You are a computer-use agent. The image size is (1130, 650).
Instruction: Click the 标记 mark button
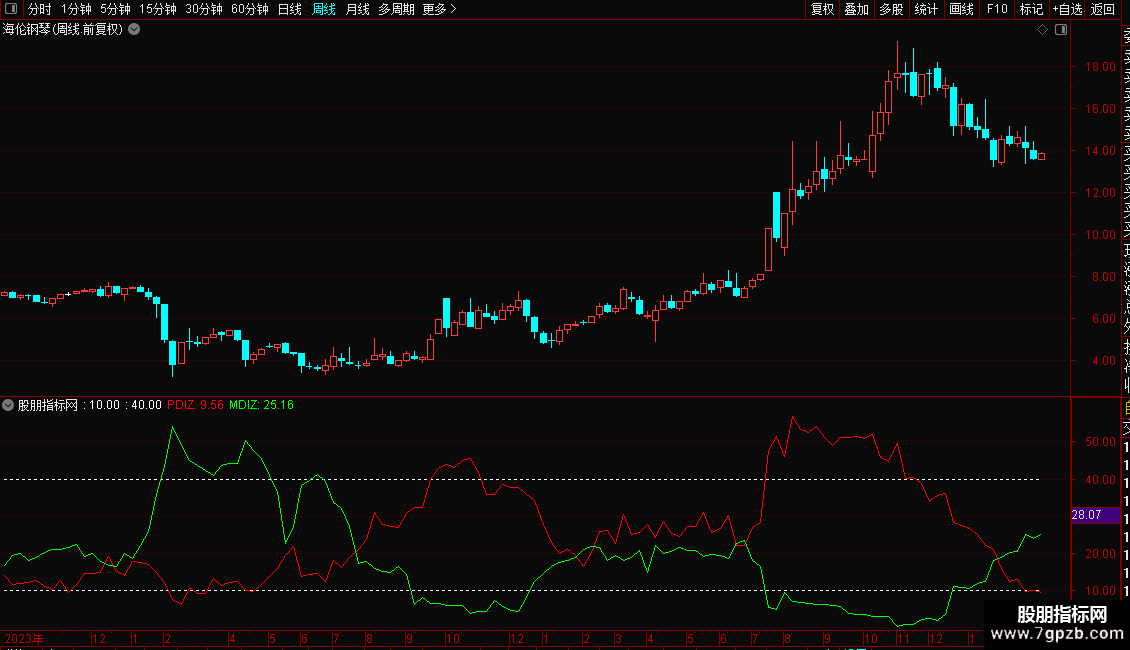[x=1031, y=9]
